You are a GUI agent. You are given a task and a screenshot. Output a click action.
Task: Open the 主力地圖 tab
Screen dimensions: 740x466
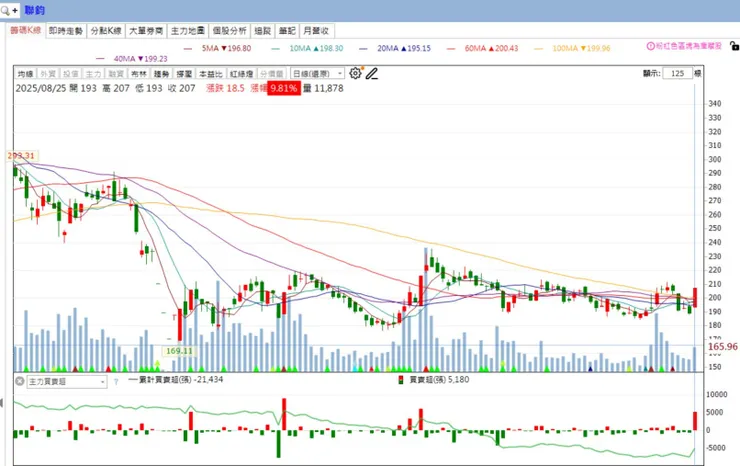click(x=187, y=31)
